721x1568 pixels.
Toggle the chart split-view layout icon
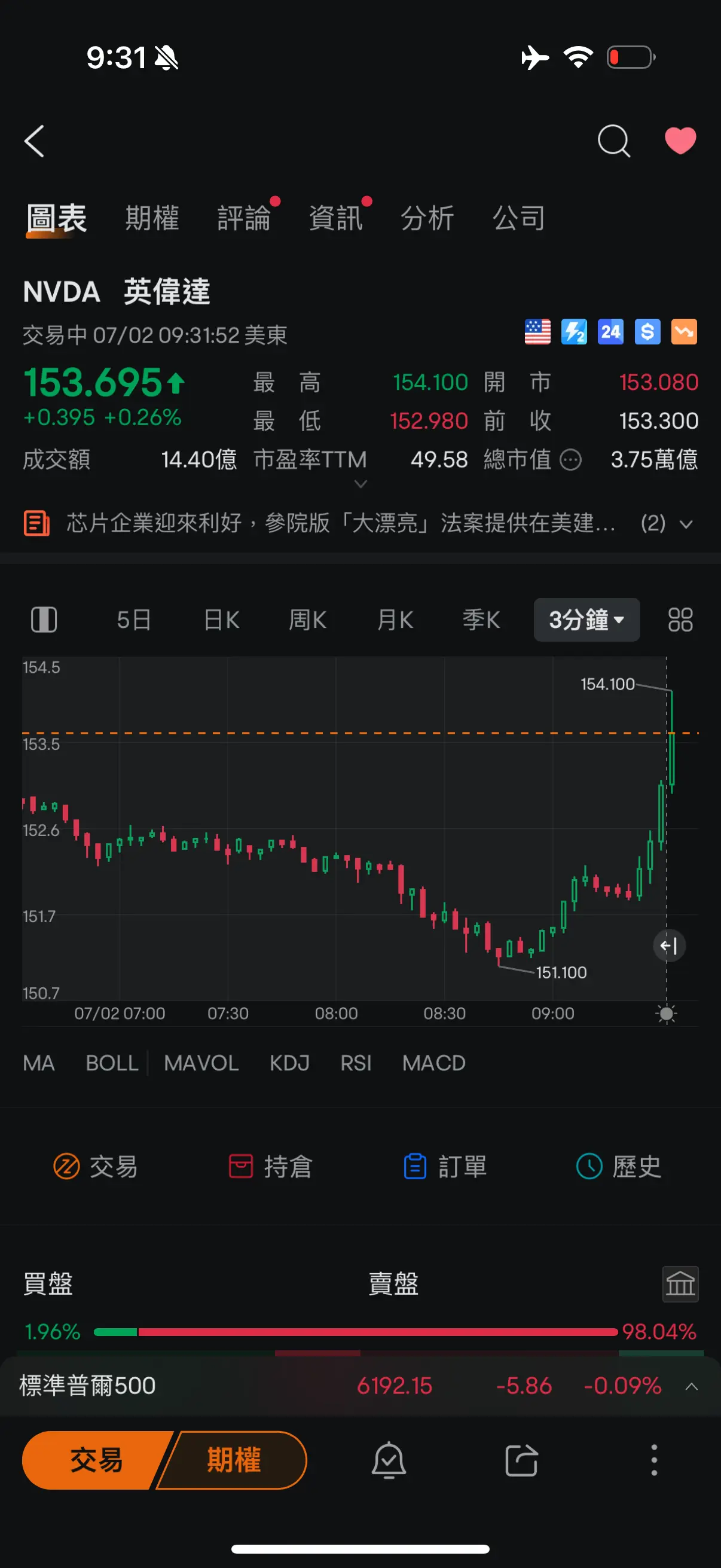click(x=44, y=620)
